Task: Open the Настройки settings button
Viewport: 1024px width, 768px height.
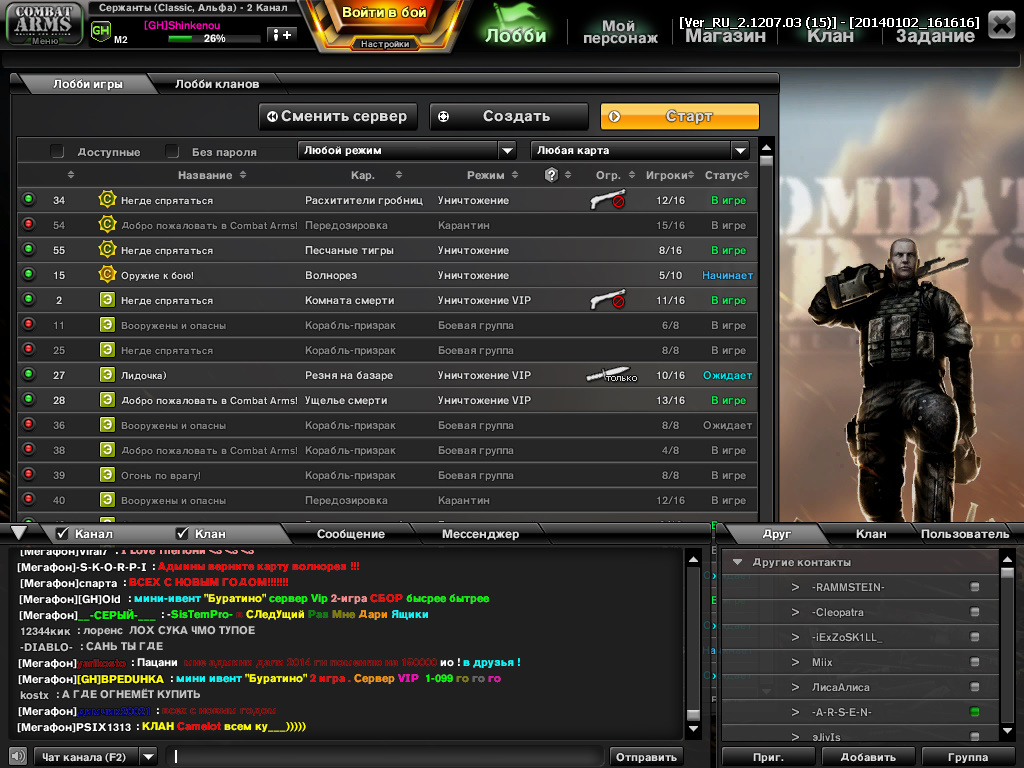Action: [385, 44]
